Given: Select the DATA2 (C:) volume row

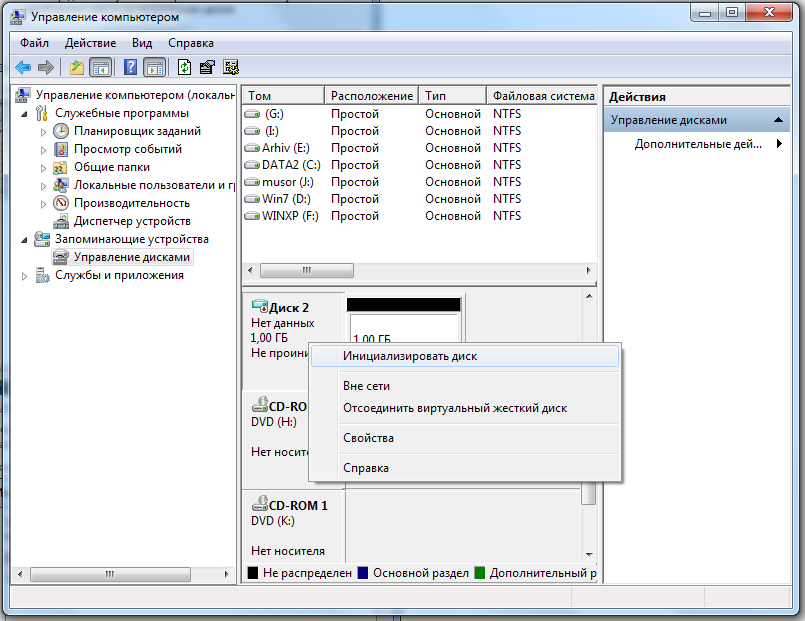Looking at the screenshot, I should pos(419,165).
